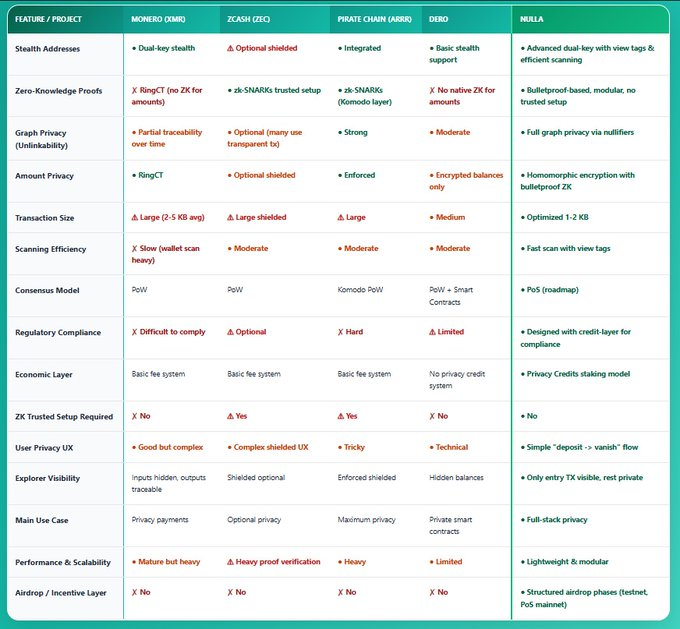Image resolution: width=680 pixels, height=629 pixels.
Task: Select the Main Use Case row label
Action: tap(42, 520)
